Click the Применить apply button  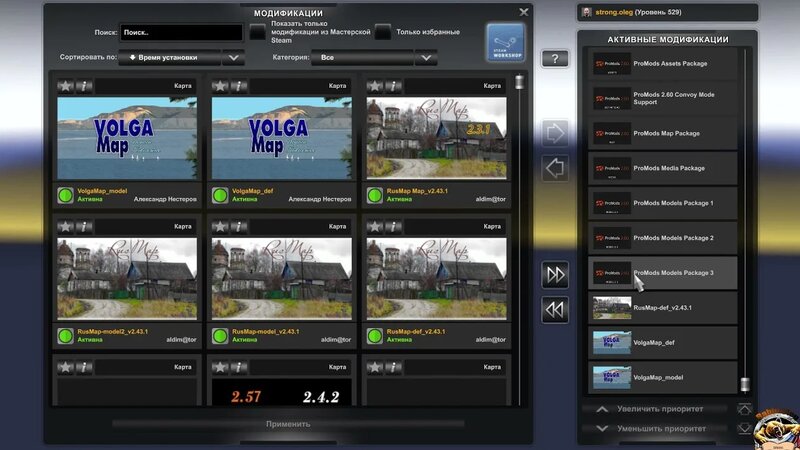pos(288,424)
